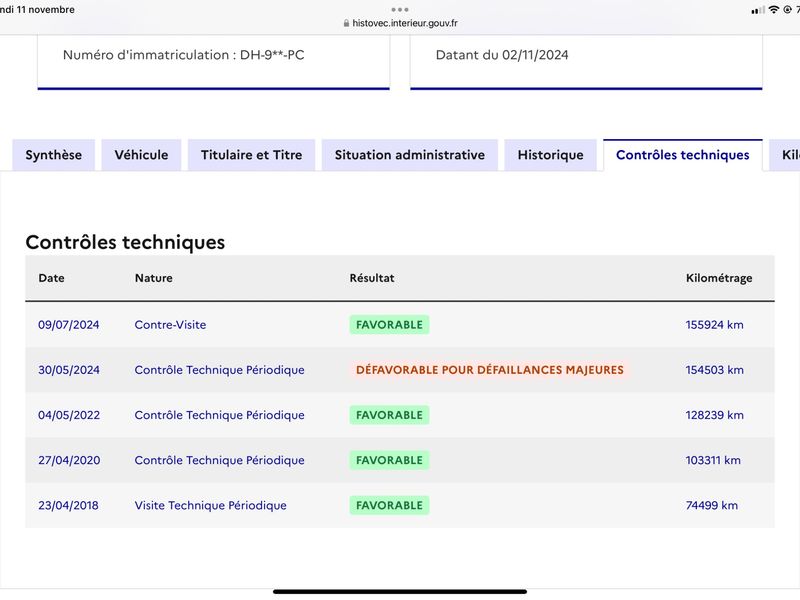Select the date 09/07/2024
800x600 pixels.
click(69, 325)
